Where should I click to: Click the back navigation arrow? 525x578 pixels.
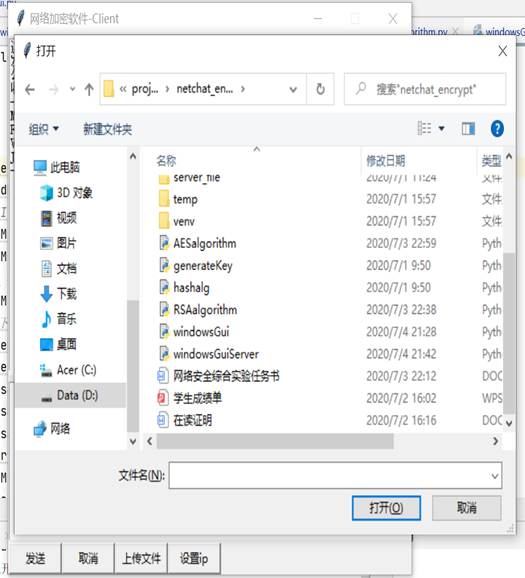pyautogui.click(x=30, y=90)
